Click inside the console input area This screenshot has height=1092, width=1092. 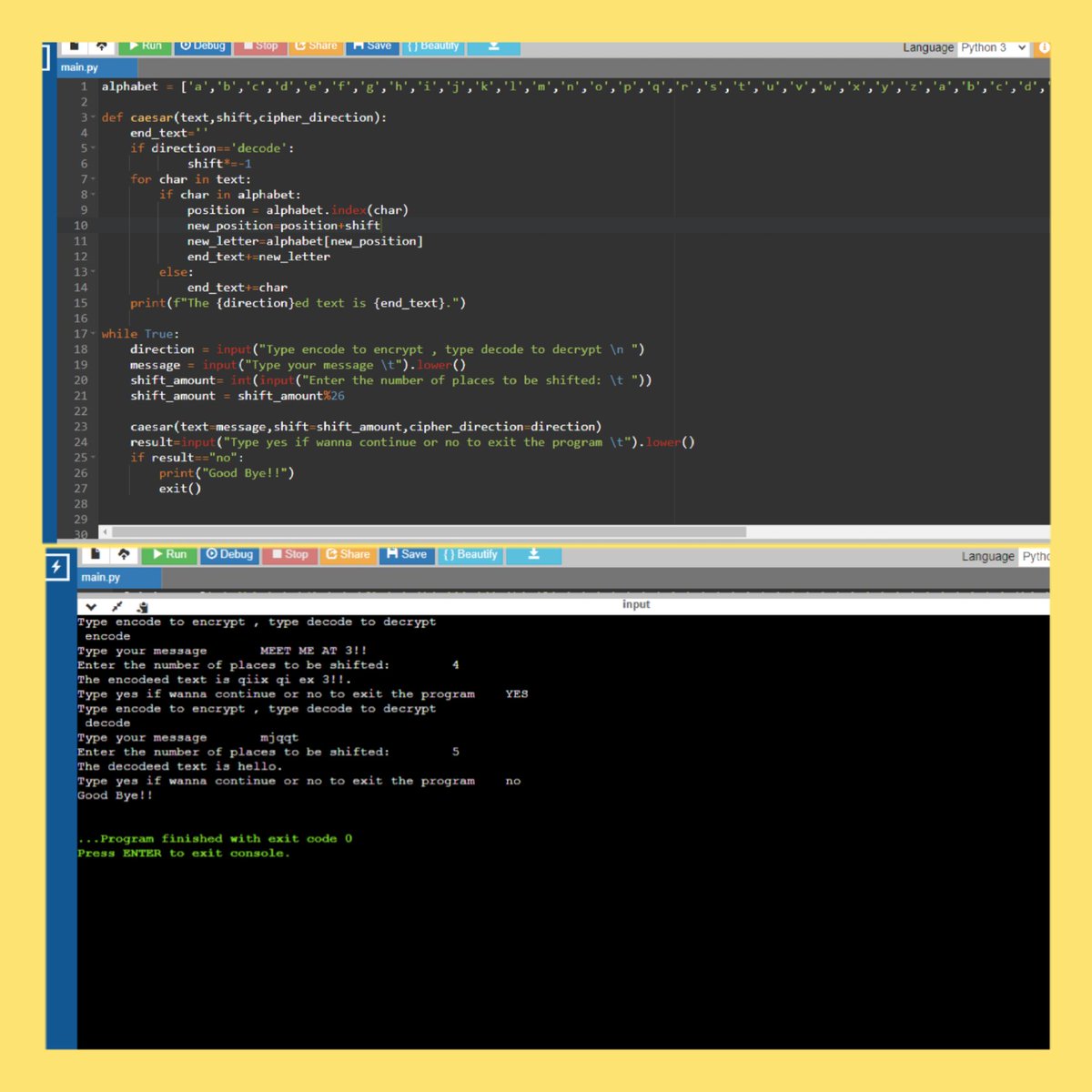637,603
